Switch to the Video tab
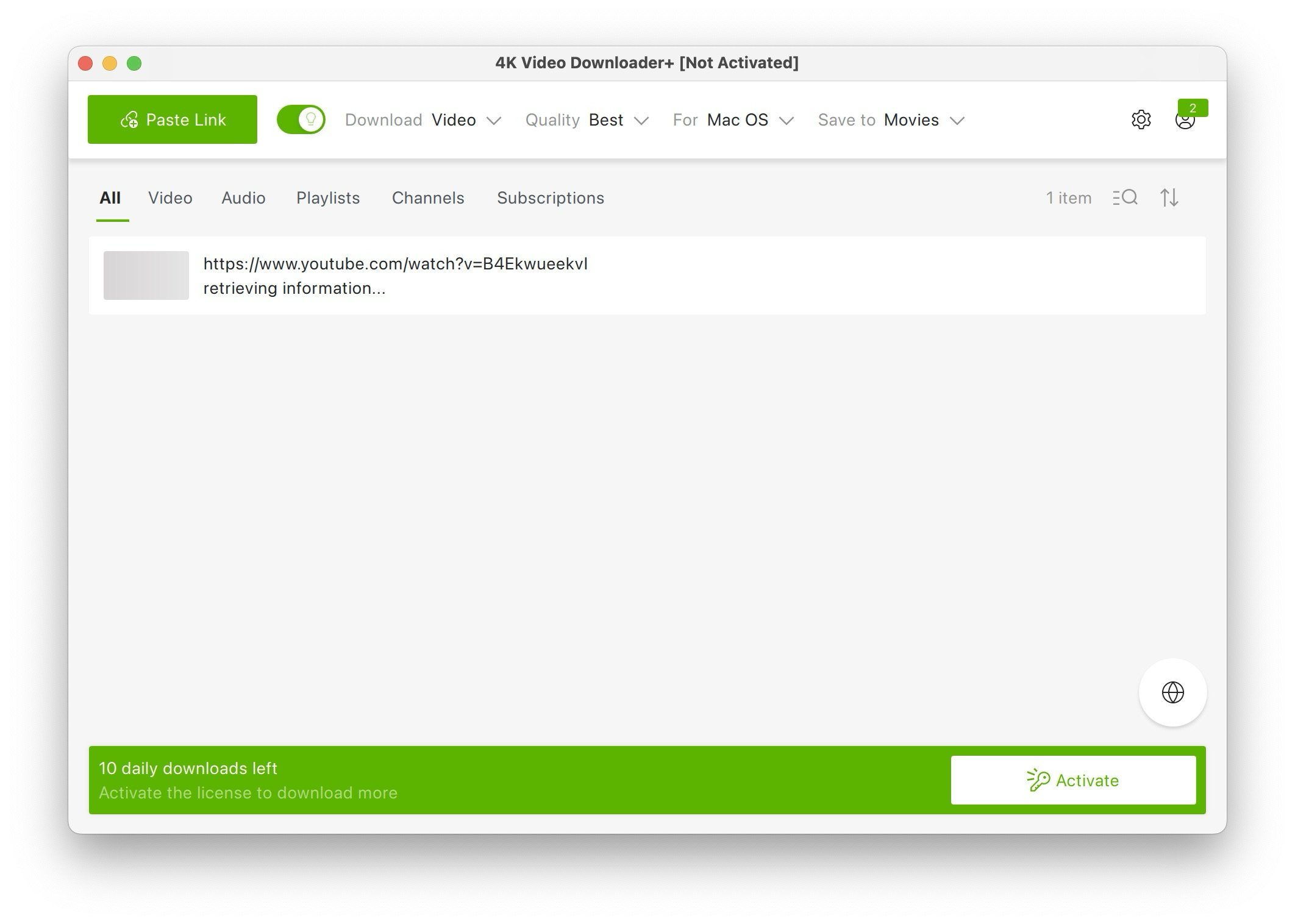The width and height of the screenshot is (1295, 924). pyautogui.click(x=171, y=197)
